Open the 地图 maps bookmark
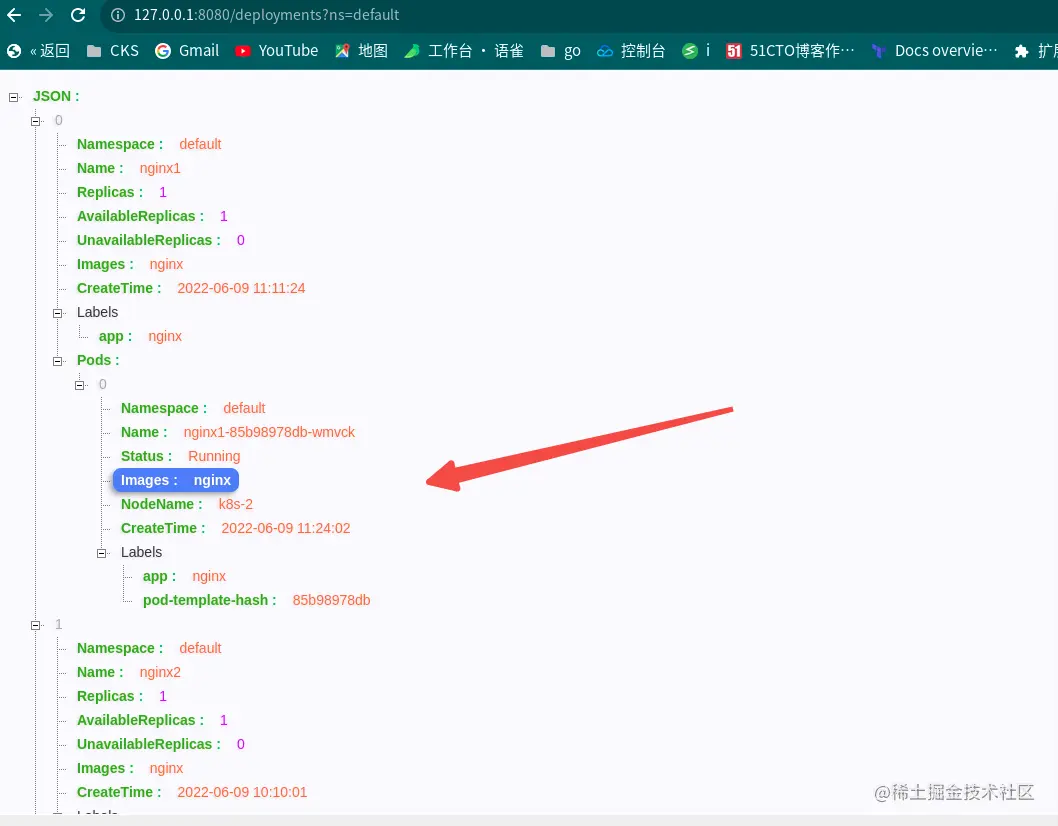This screenshot has height=826, width=1058. click(362, 51)
